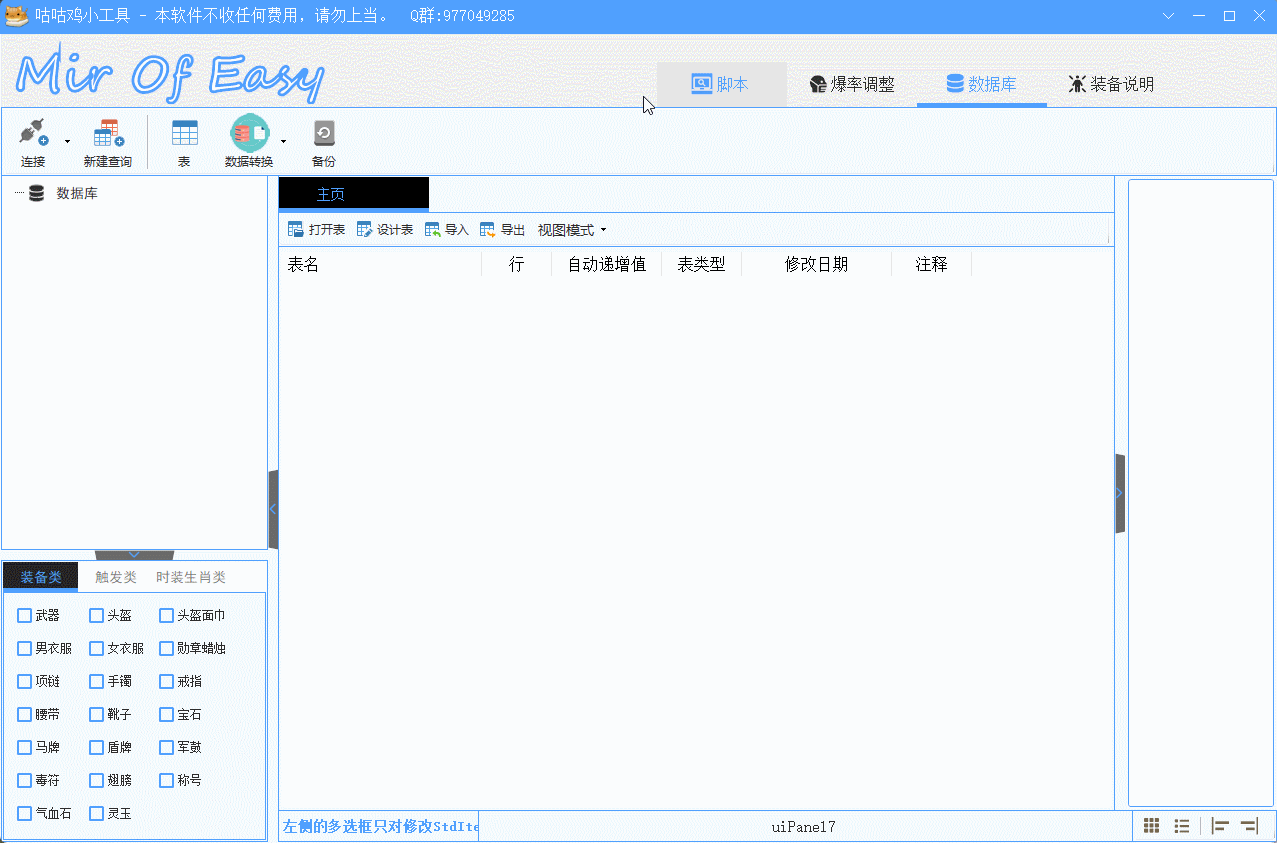This screenshot has width=1277, height=843.
Task: Collapse the left panel with side arrow handle
Action: [x=273, y=509]
